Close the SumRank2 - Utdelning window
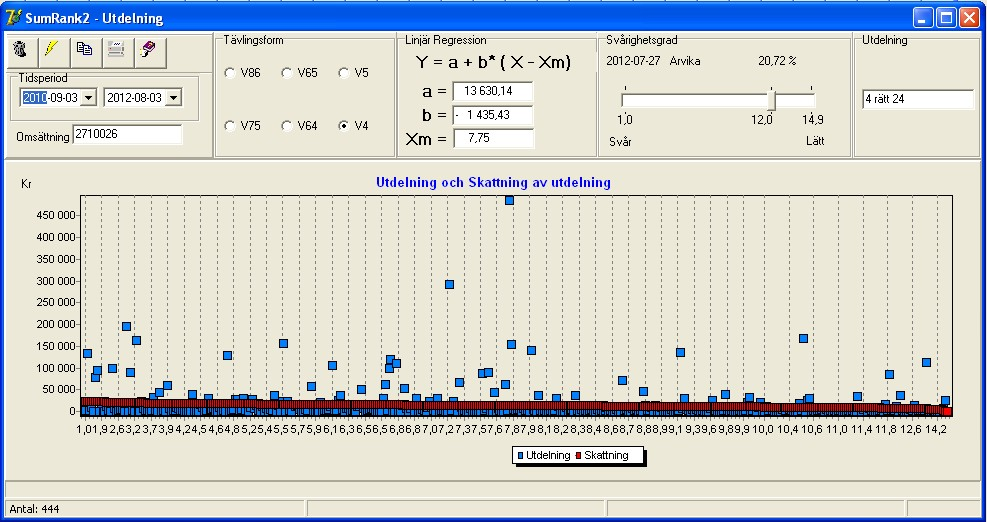 pyautogui.click(x=968, y=18)
